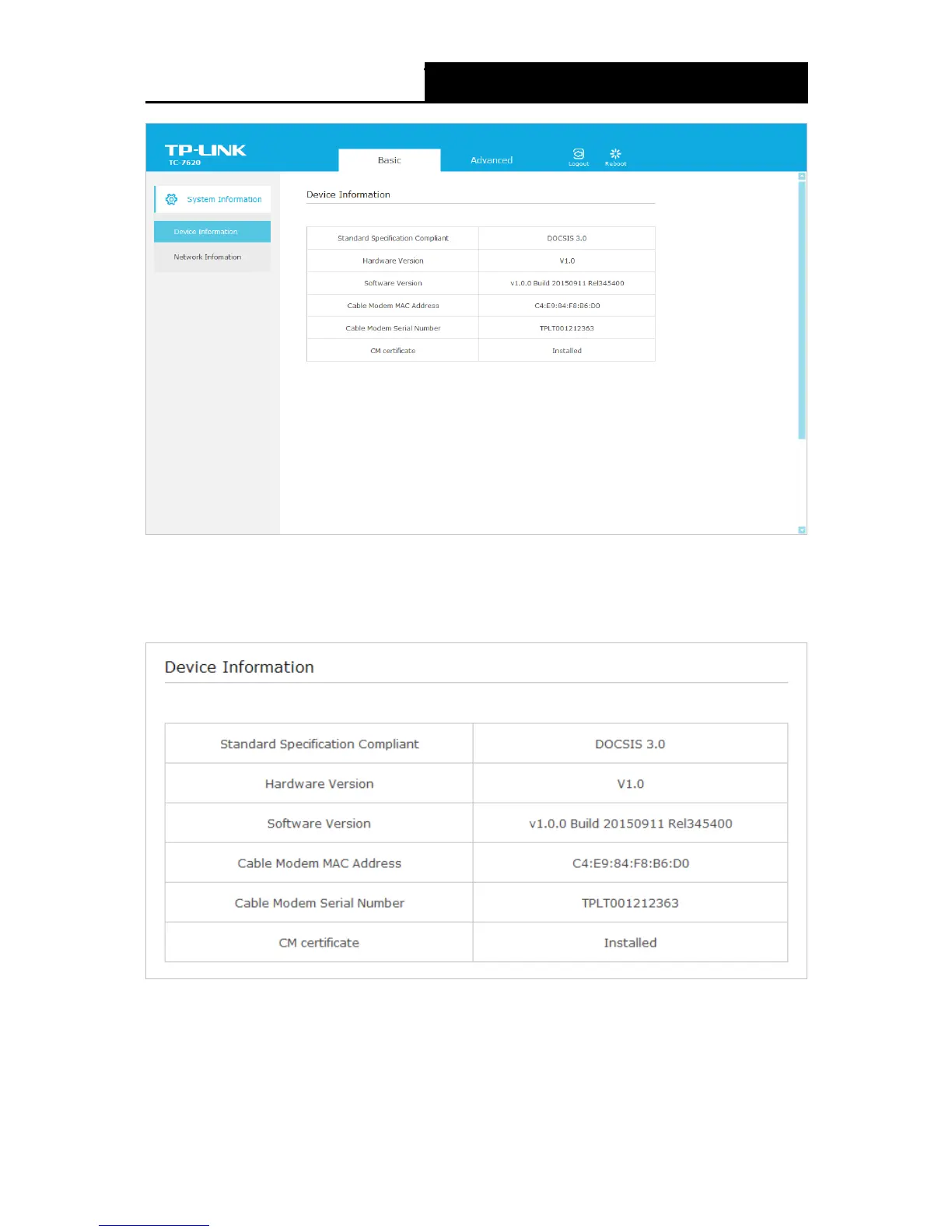Click the TP-LINK TC-7620 logo

coord(205,154)
